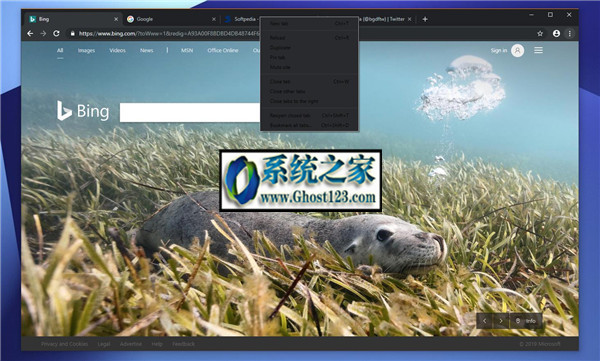
Task: Open a new tab with the plus button
Action: point(425,19)
